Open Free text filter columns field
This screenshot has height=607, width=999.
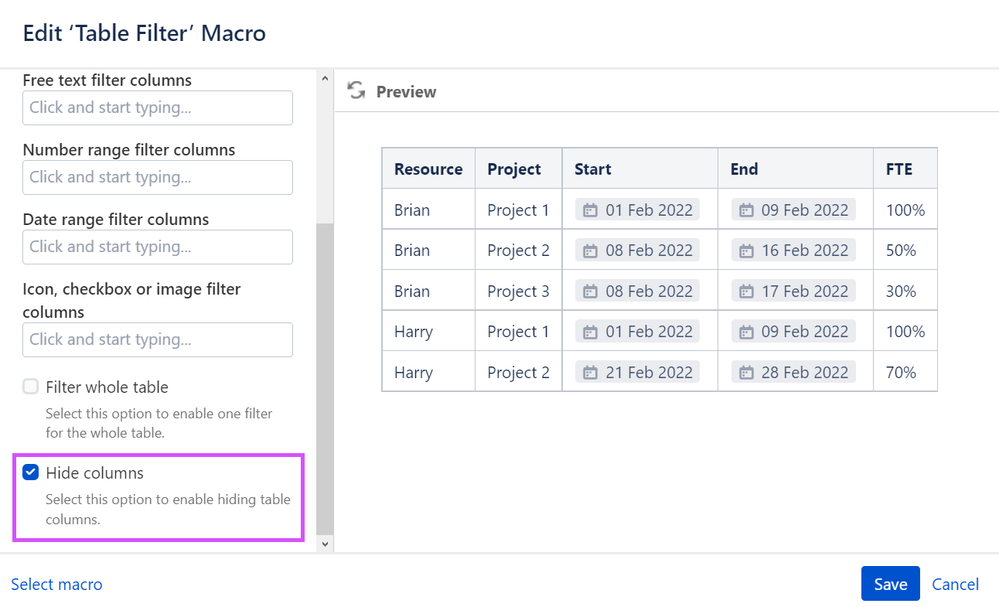coord(157,108)
